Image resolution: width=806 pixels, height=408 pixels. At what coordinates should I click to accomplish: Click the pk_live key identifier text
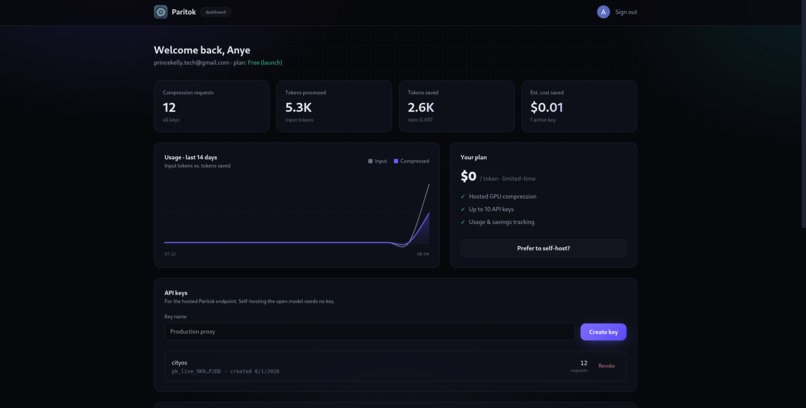click(x=196, y=371)
